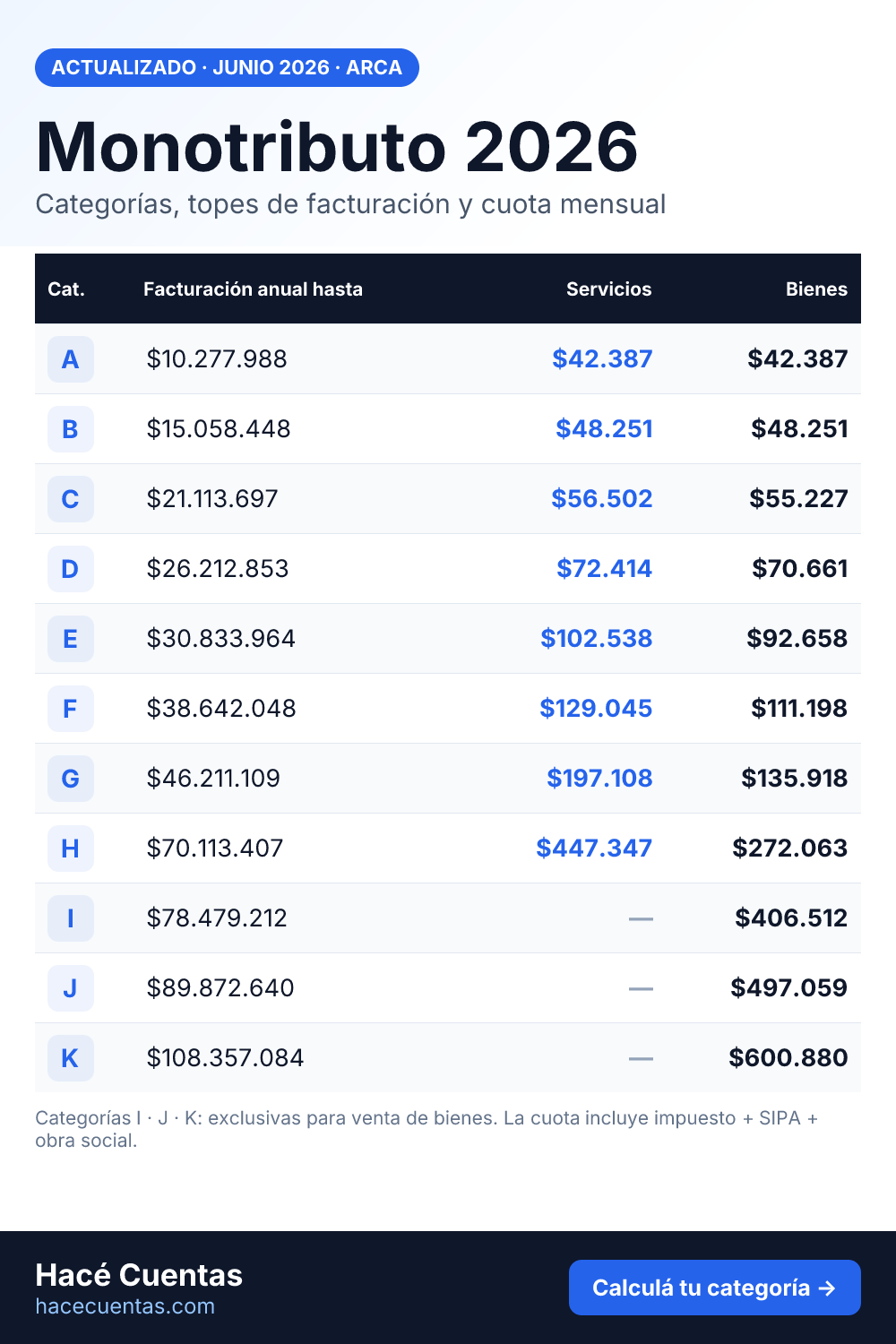Click the category E badge
Viewport: 896px width, 1344px height.
70,639
